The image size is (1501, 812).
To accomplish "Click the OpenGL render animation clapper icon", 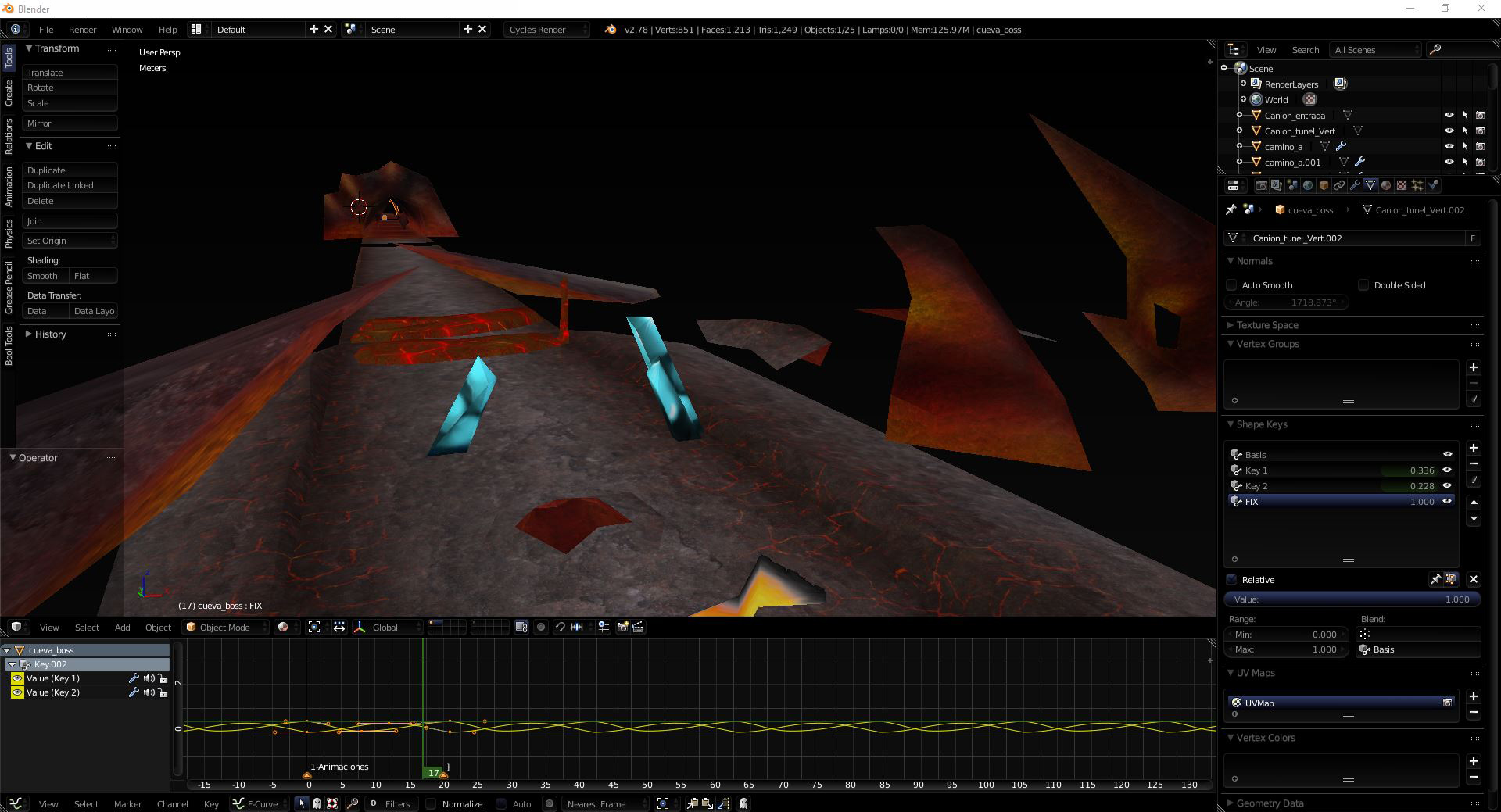I will click(638, 627).
